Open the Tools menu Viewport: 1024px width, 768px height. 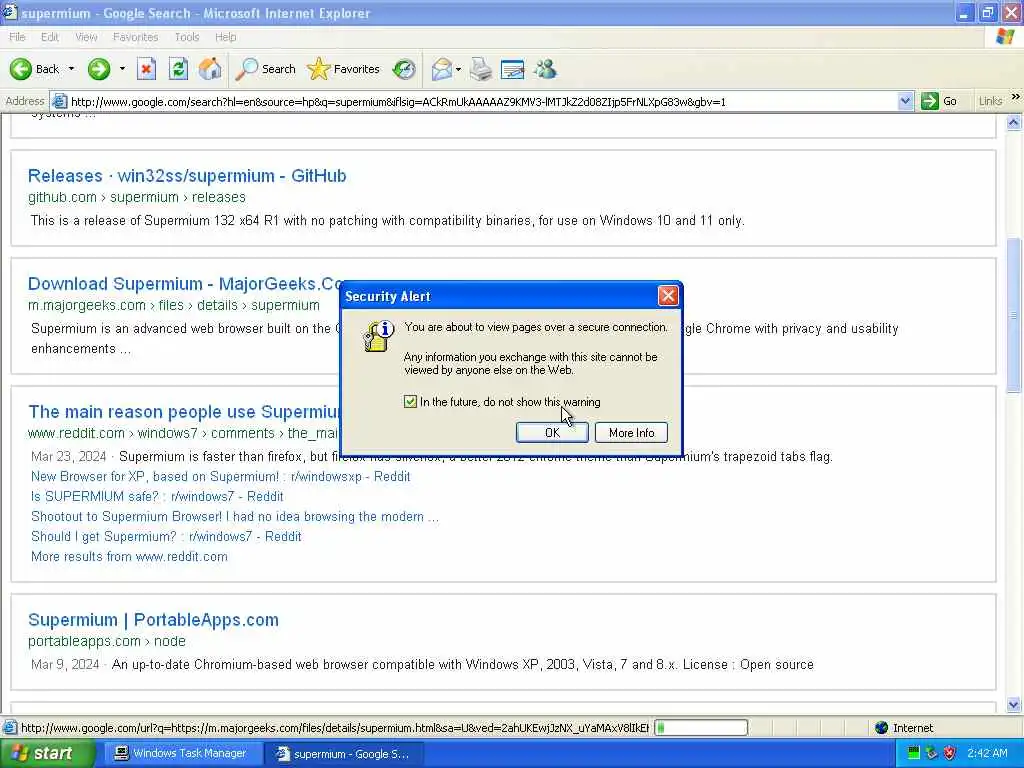(x=187, y=37)
